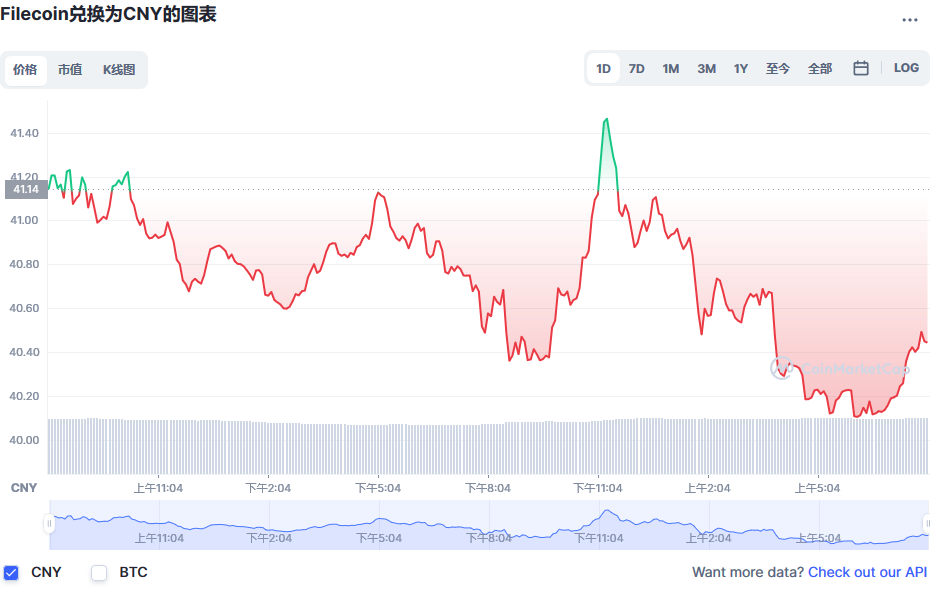Select the 7D time range

click(636, 69)
